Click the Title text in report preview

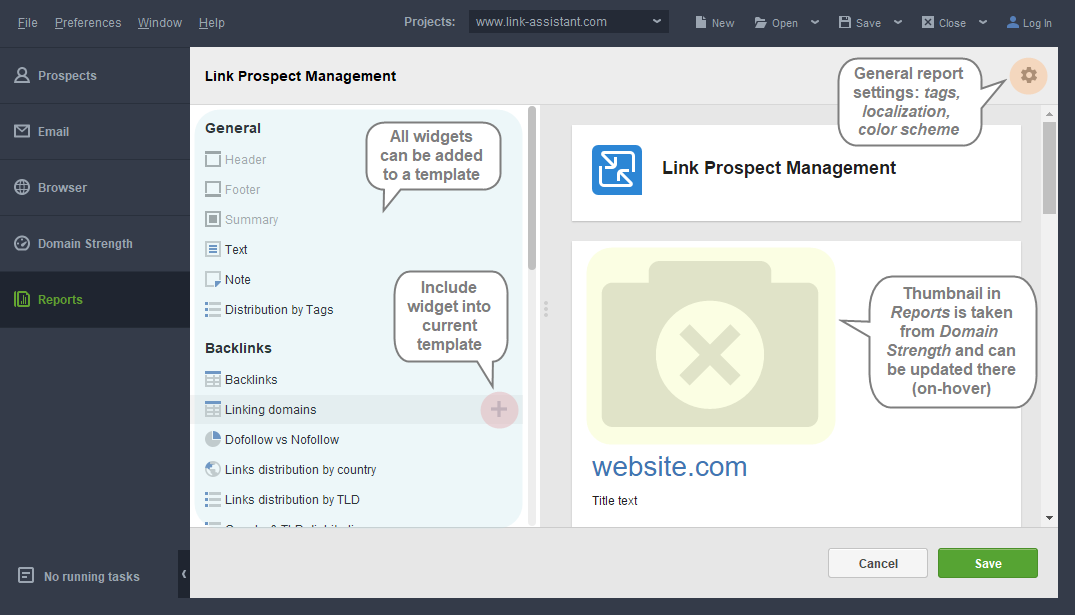pyautogui.click(x=615, y=501)
